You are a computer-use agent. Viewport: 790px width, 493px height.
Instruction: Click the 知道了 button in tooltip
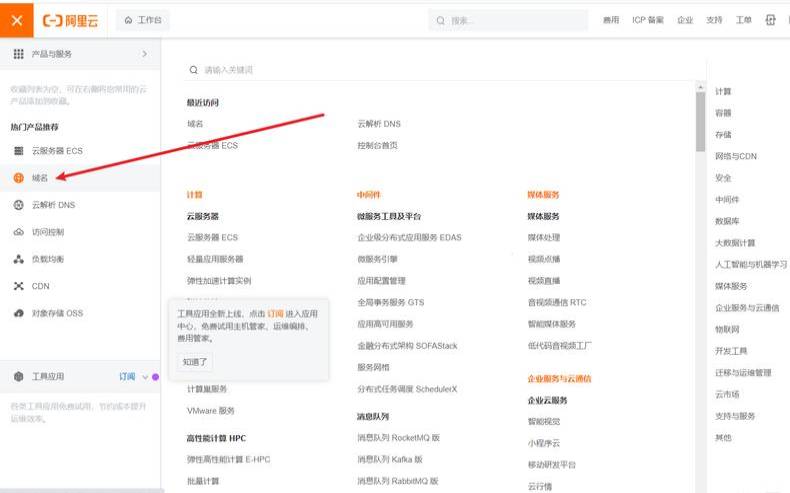point(195,362)
